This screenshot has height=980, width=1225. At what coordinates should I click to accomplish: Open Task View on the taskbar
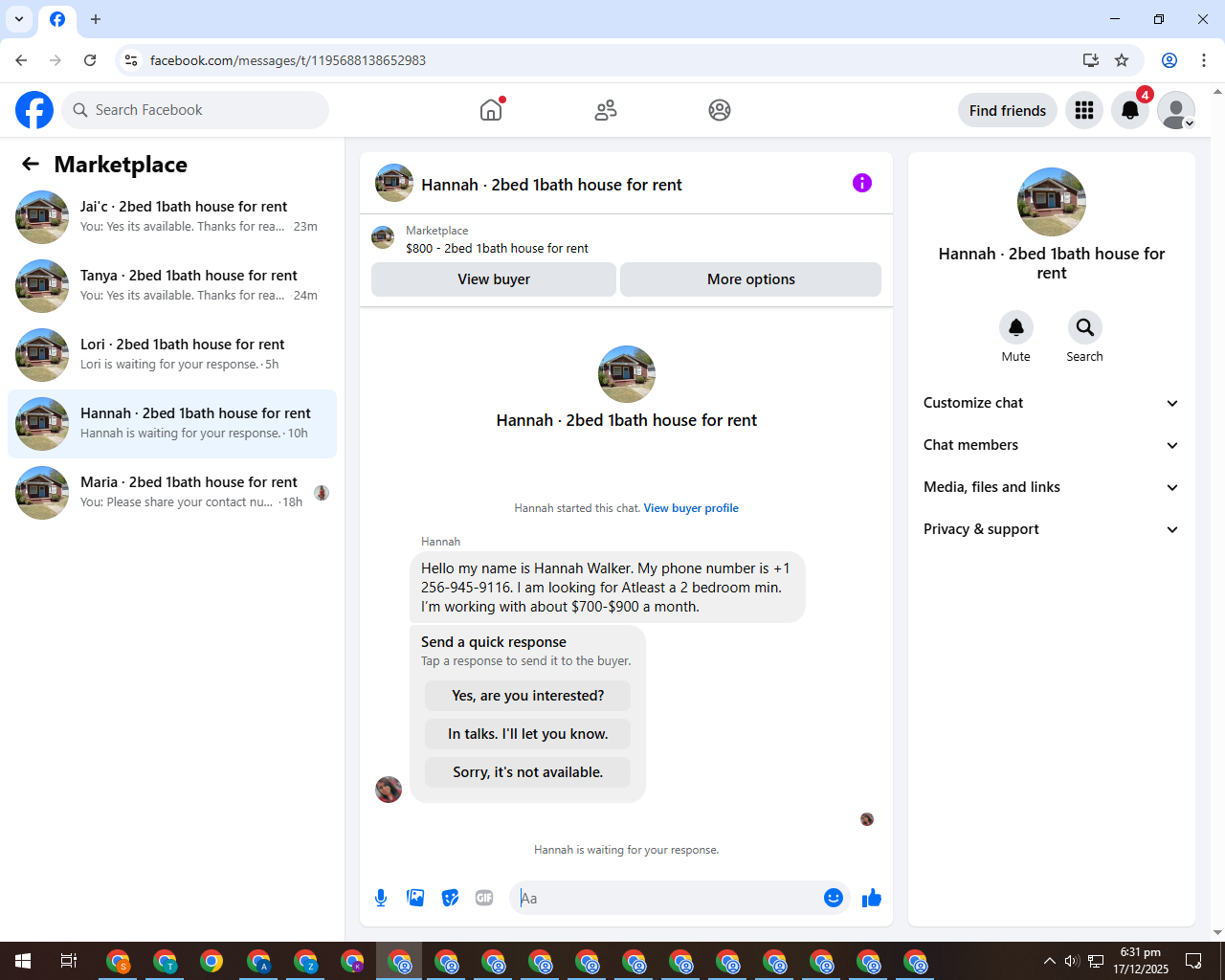[x=69, y=961]
